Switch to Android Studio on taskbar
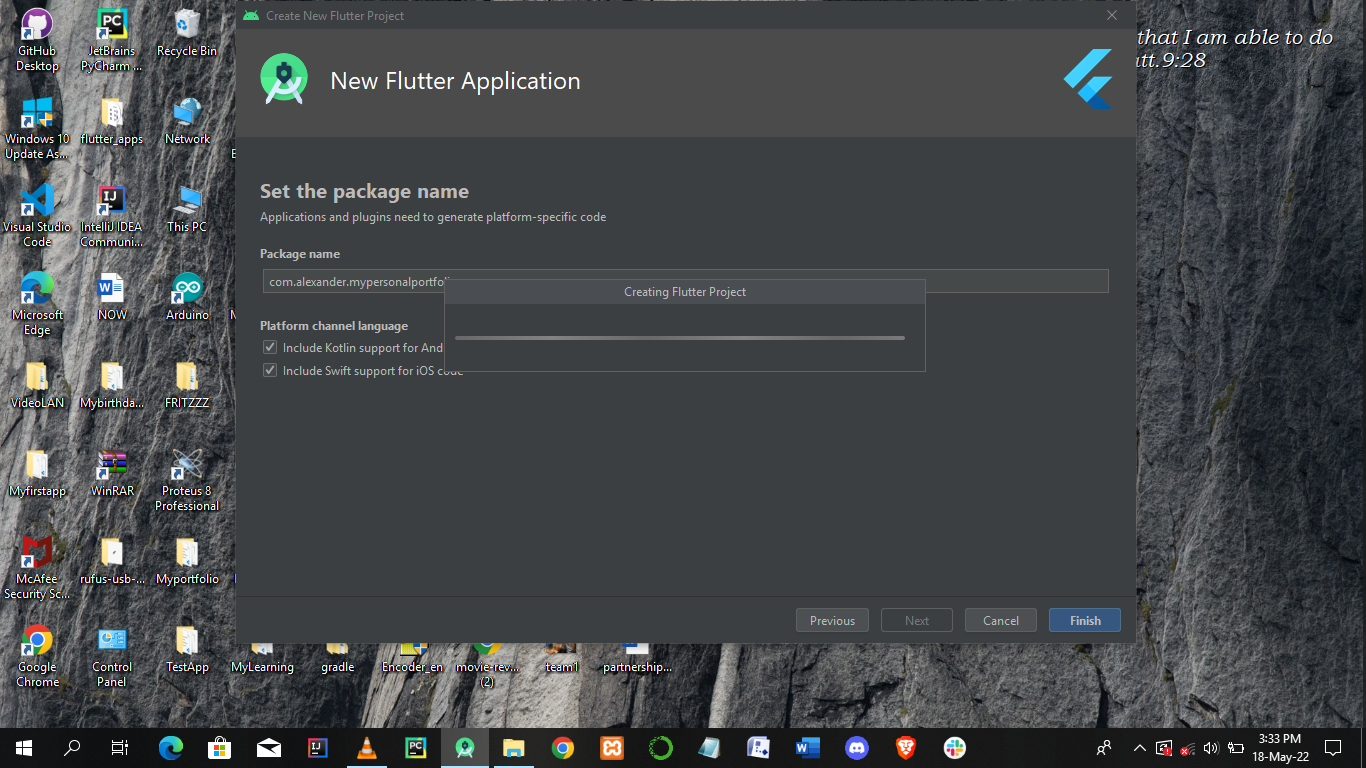 point(464,747)
